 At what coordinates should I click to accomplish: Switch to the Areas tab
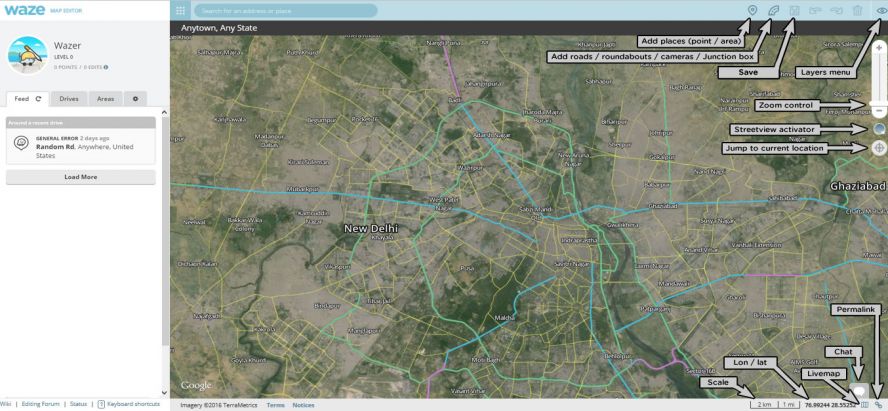[105, 99]
